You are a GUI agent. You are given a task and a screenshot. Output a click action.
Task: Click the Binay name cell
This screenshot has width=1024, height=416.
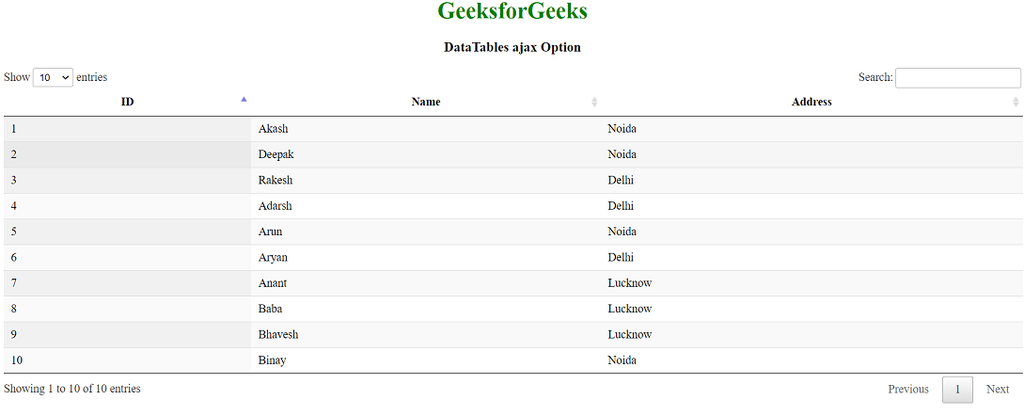point(272,360)
